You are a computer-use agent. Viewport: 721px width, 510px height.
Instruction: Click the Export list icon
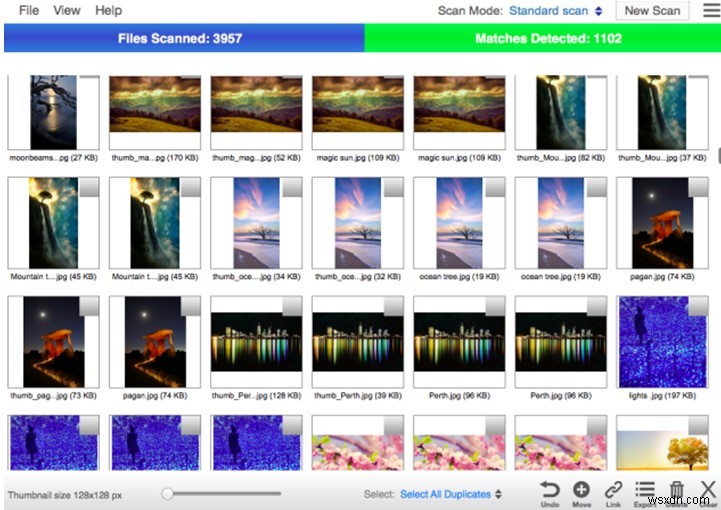[x=645, y=489]
